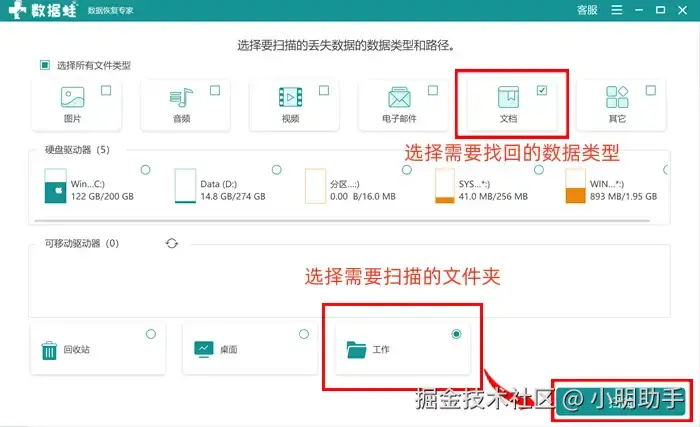Select the Win (C:) drive radio button
Image resolution: width=700 pixels, height=427 pixels.
(146, 170)
